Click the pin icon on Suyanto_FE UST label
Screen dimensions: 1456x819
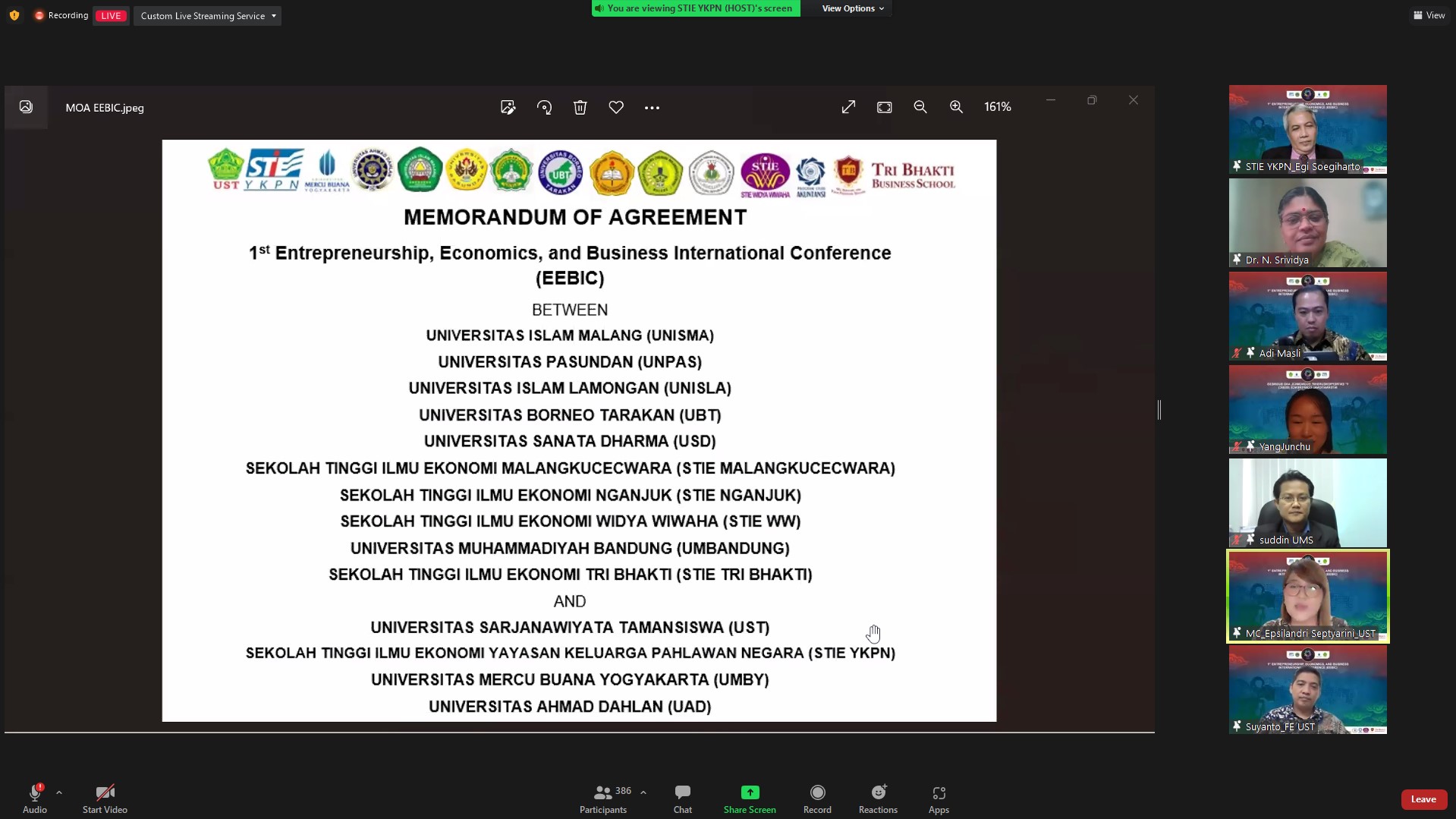(1237, 726)
